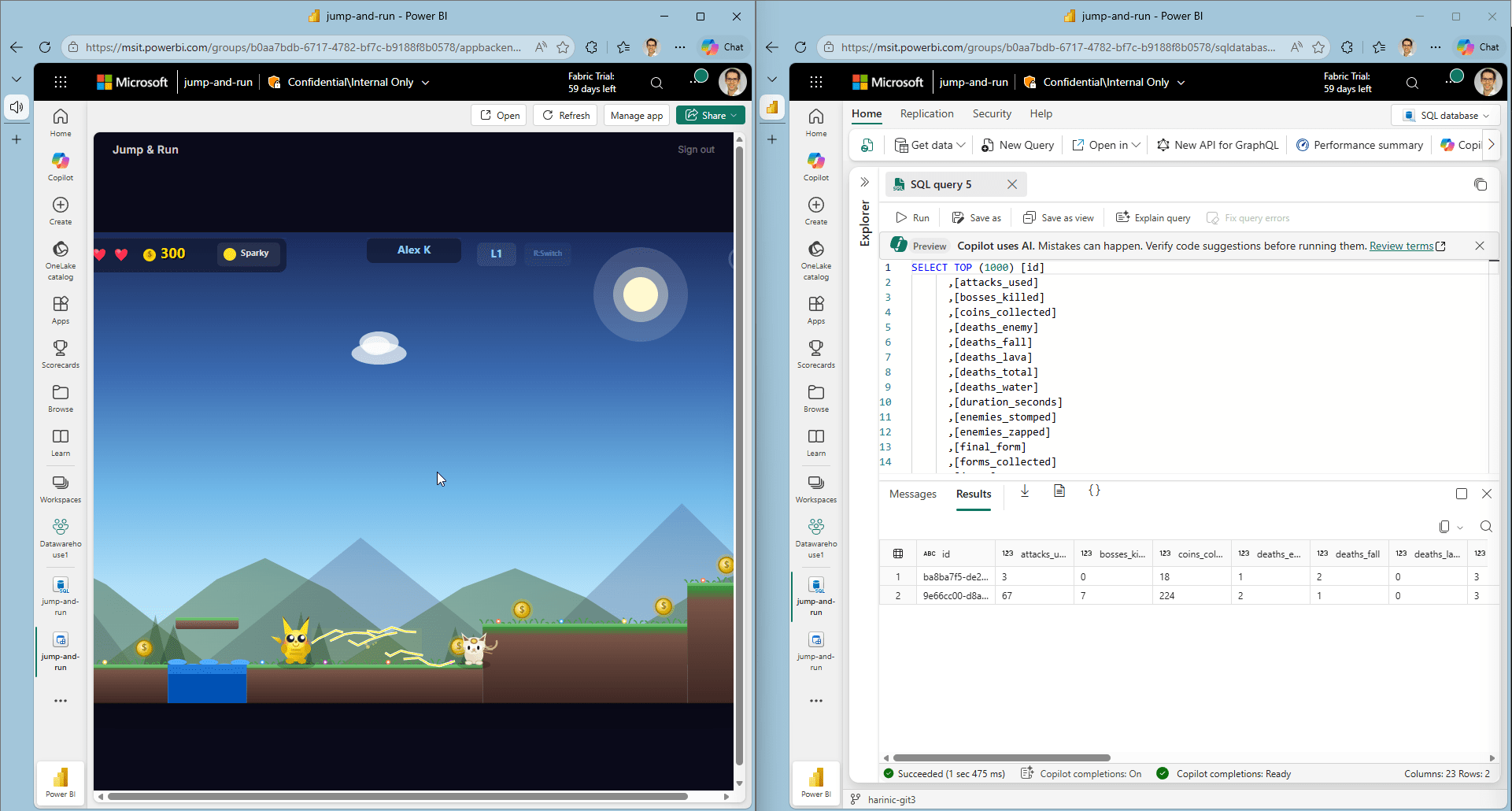
Task: Click the Refresh button in the left window
Action: 566,115
